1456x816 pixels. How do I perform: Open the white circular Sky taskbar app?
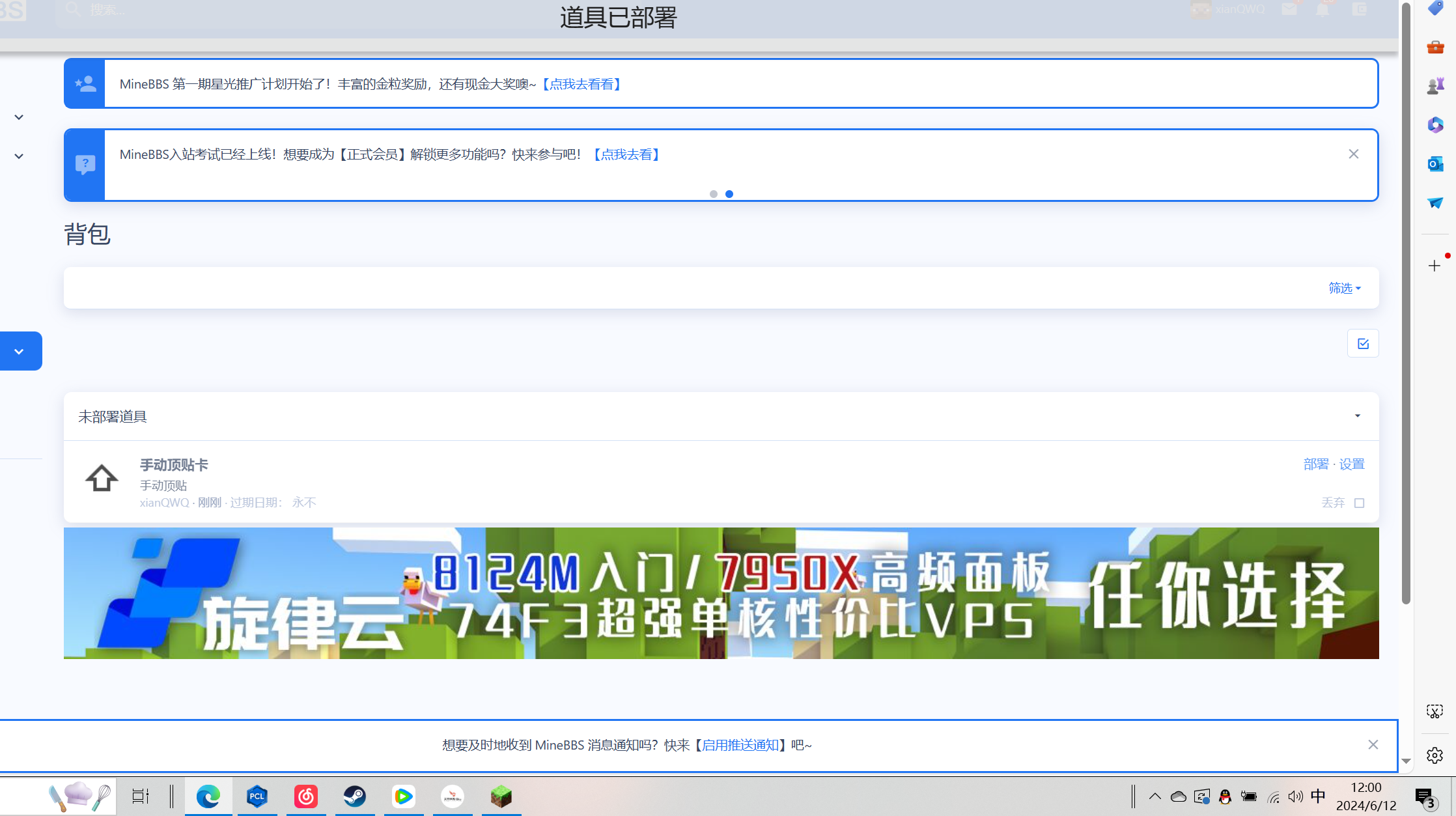[x=453, y=796]
